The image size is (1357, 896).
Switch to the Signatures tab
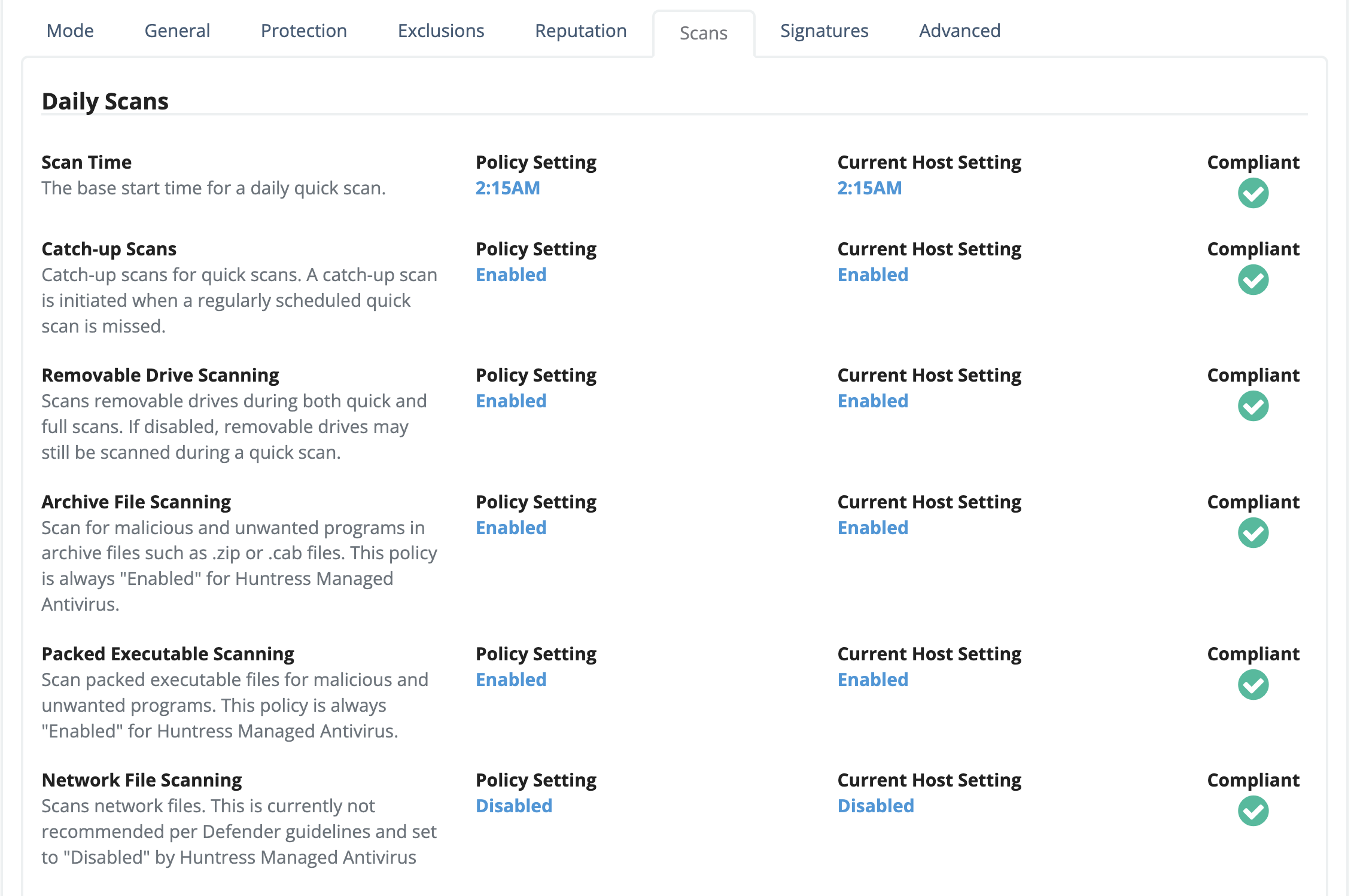(824, 31)
